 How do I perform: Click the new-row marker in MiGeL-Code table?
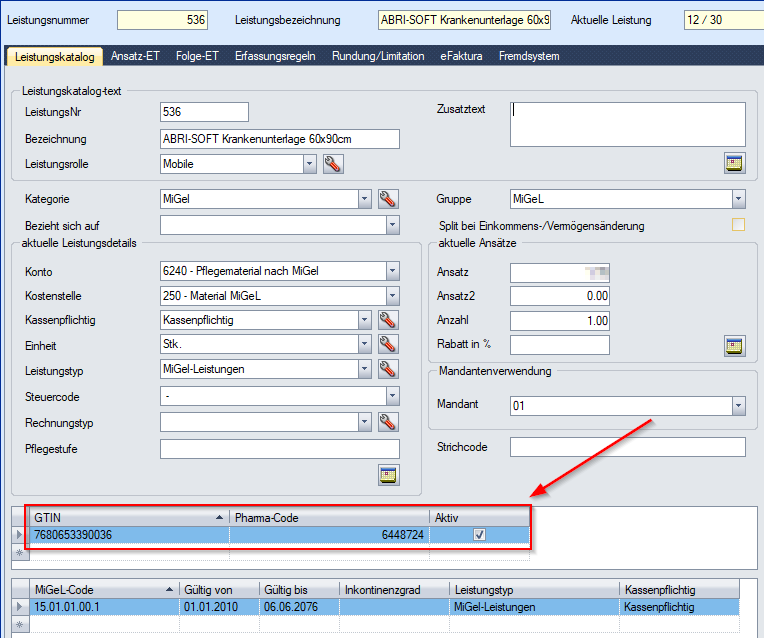click(20, 624)
